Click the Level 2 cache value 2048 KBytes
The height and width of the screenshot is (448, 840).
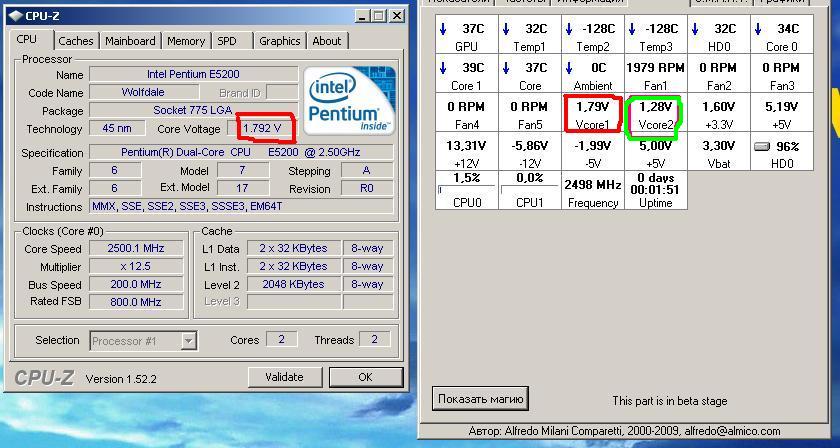pyautogui.click(x=294, y=285)
